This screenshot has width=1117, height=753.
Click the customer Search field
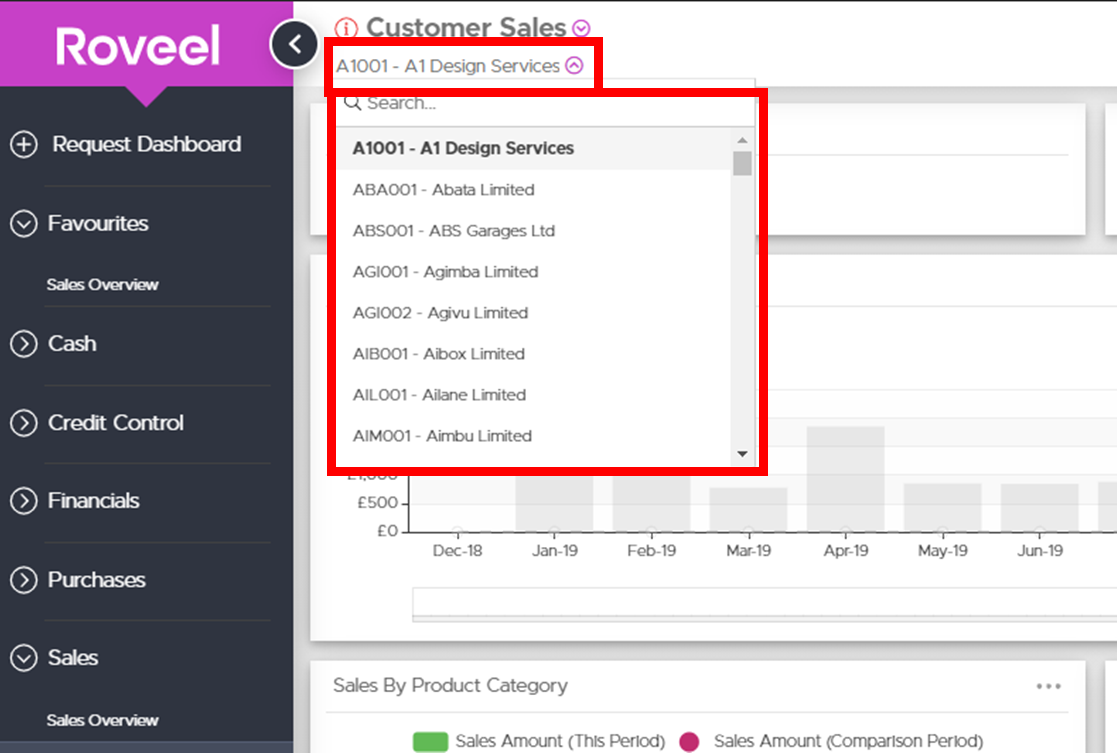pos(545,103)
